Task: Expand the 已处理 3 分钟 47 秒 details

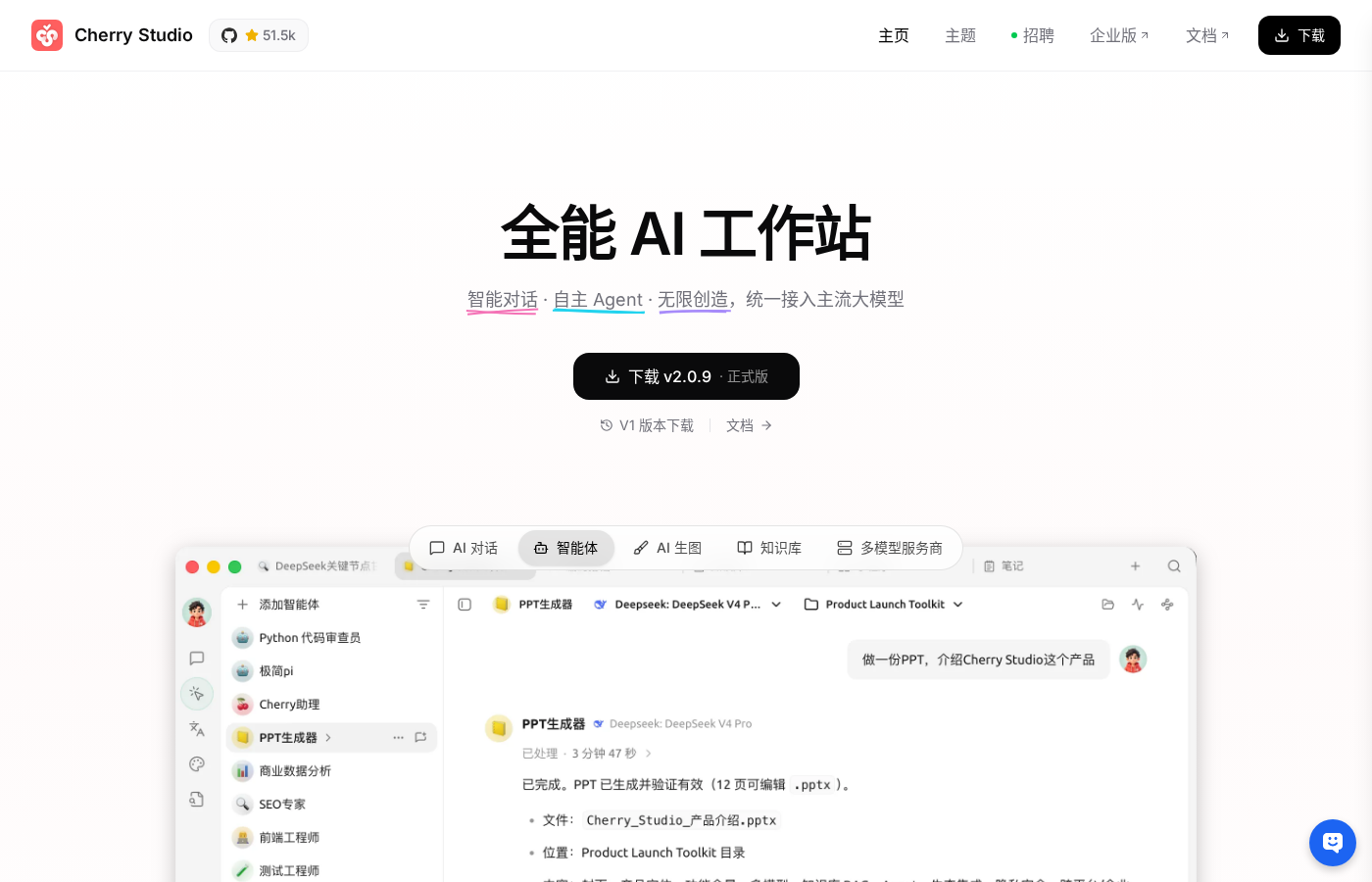Action: [587, 754]
